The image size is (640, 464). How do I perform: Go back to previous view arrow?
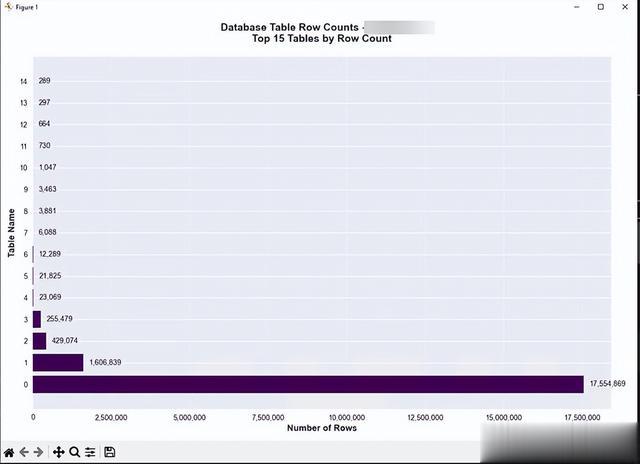coord(24,452)
